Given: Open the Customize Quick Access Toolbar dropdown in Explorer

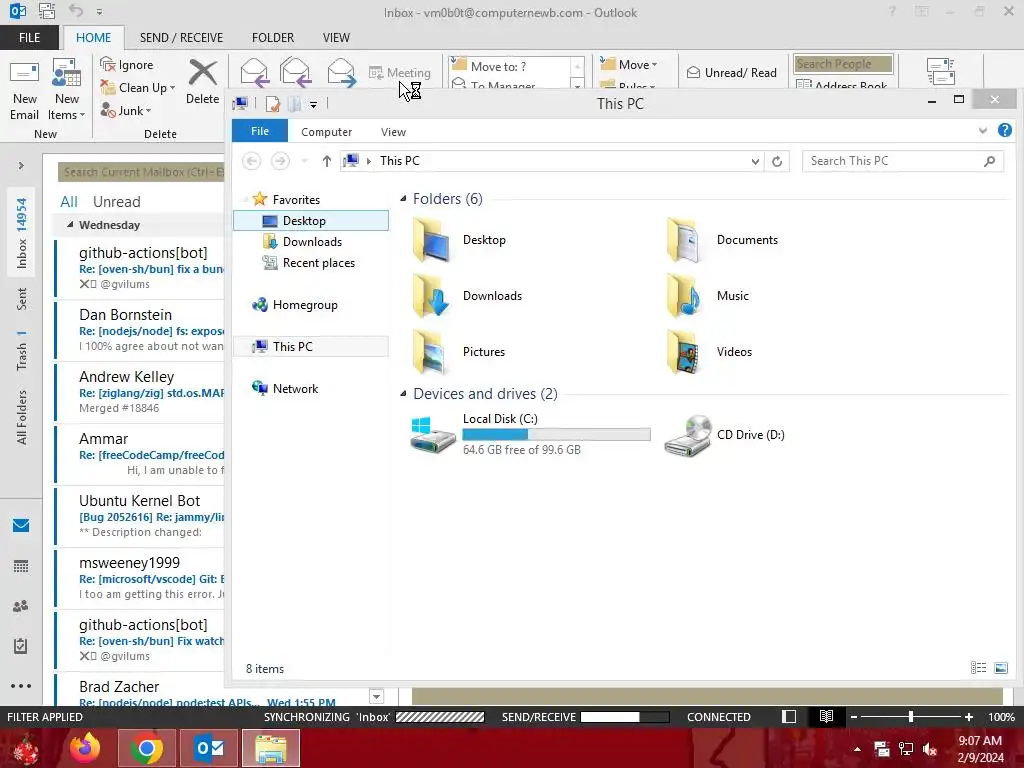Looking at the screenshot, I should pos(313,104).
